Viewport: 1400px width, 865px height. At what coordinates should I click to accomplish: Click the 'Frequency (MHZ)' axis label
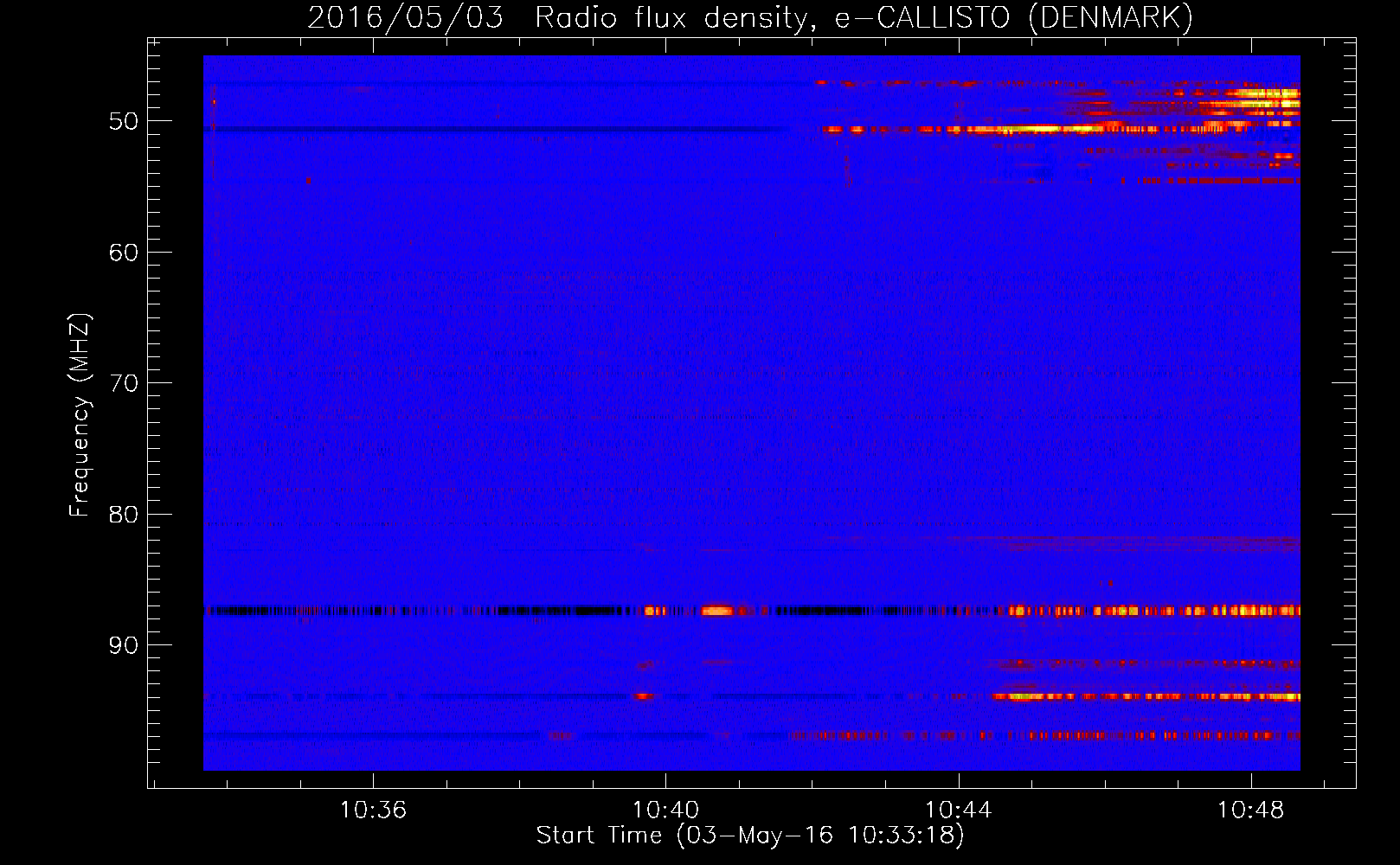click(80, 415)
